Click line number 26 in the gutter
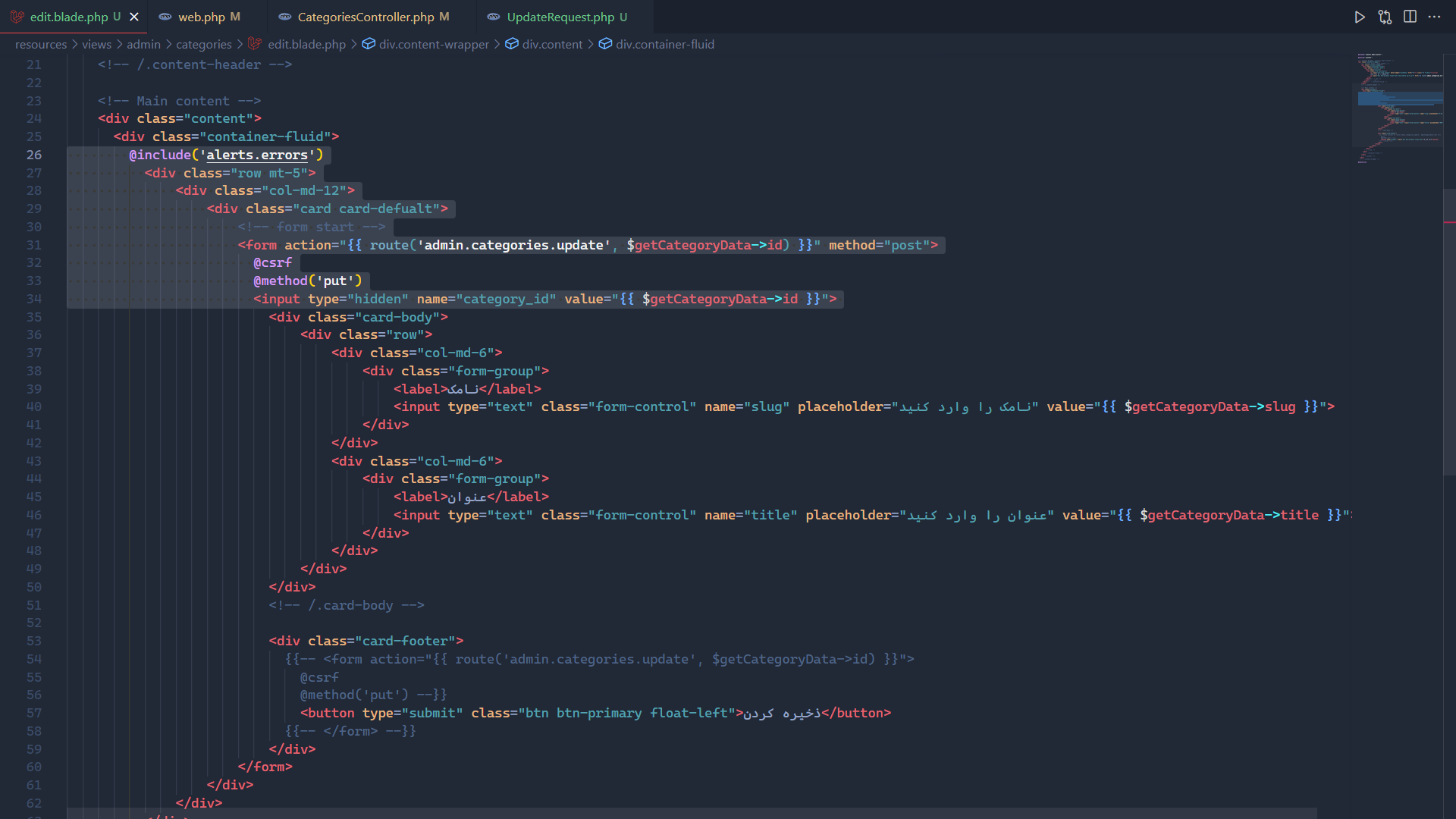The width and height of the screenshot is (1456, 819). tap(34, 155)
